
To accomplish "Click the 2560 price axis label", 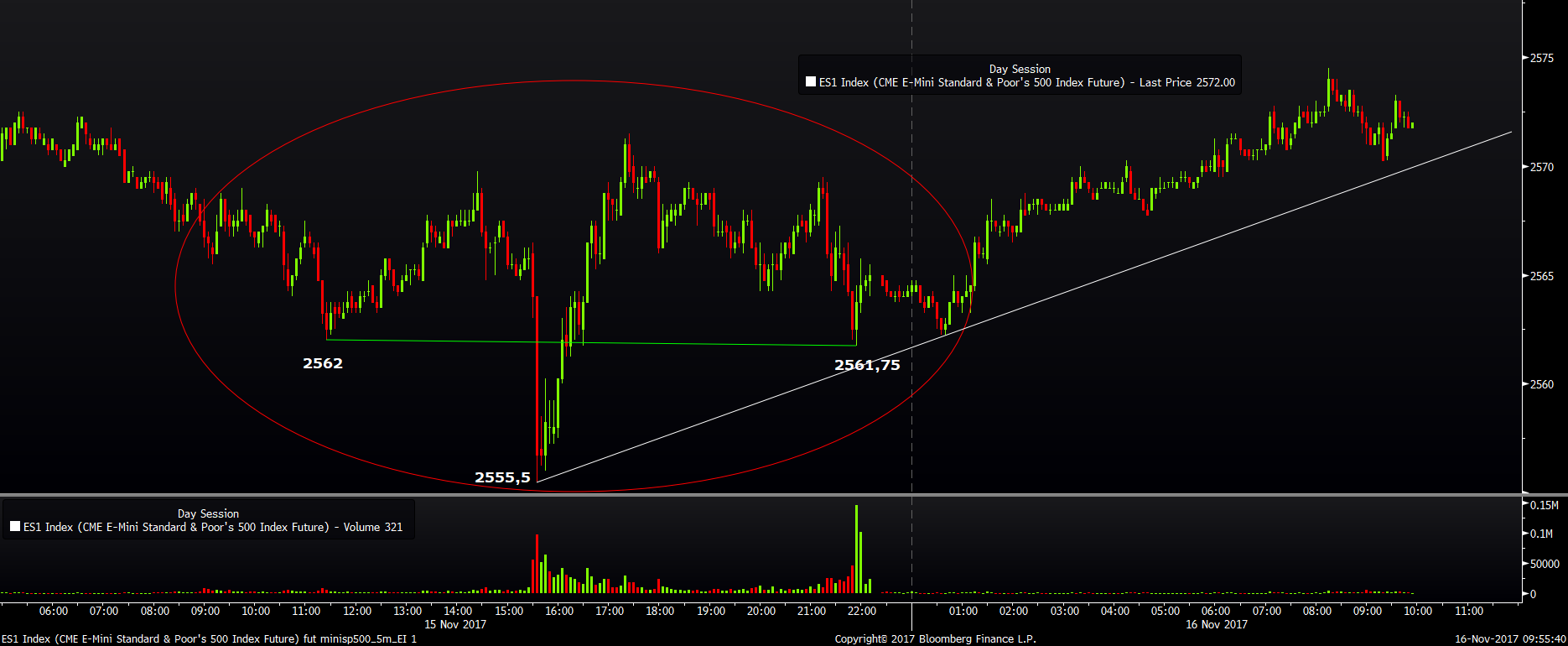I will coord(1542,384).
